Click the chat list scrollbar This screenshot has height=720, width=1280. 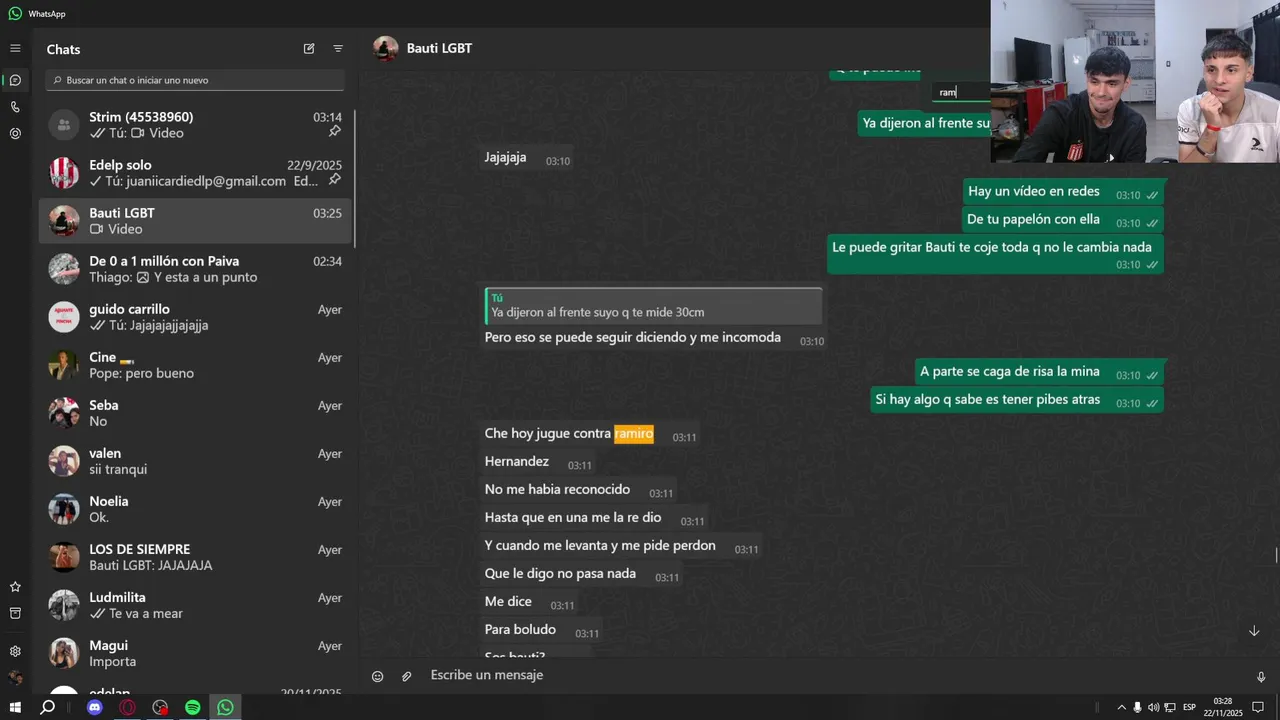coord(354,180)
